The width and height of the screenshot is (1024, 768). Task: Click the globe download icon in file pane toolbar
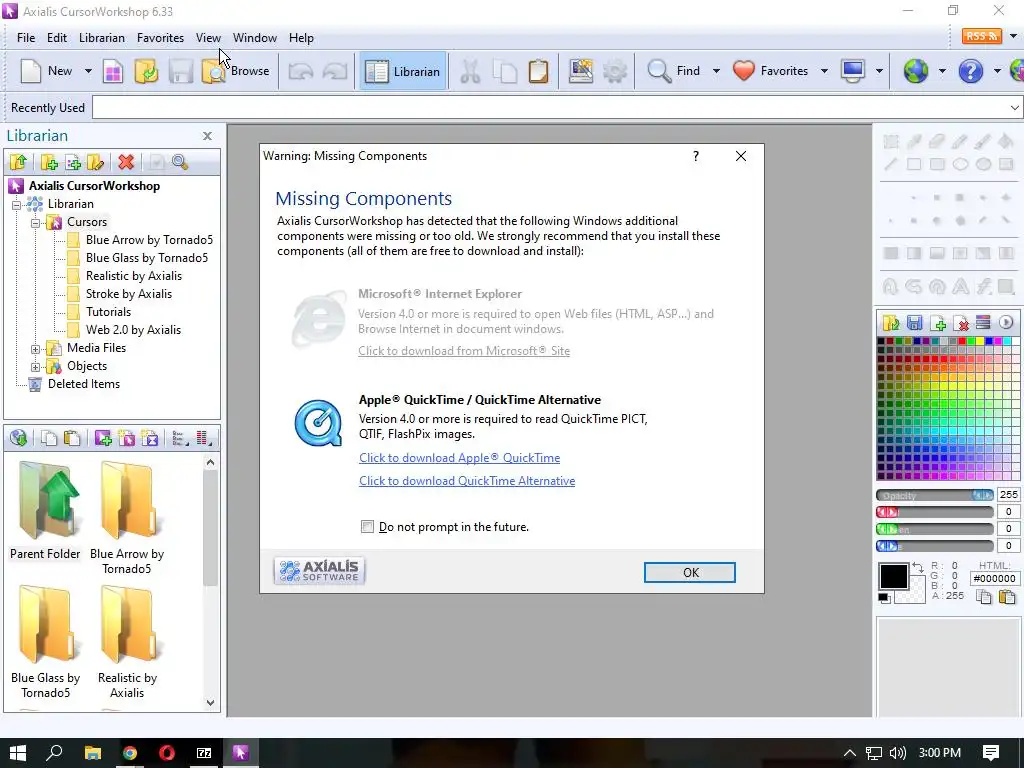point(18,438)
